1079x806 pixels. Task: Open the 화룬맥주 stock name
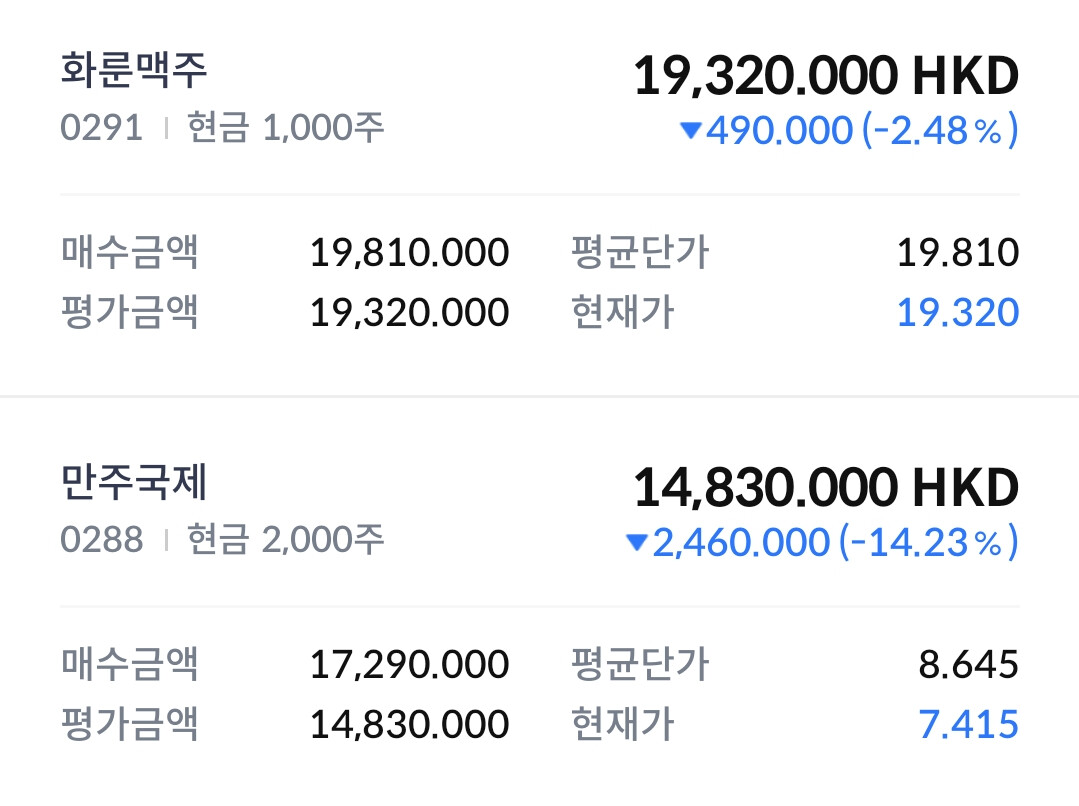[133, 70]
